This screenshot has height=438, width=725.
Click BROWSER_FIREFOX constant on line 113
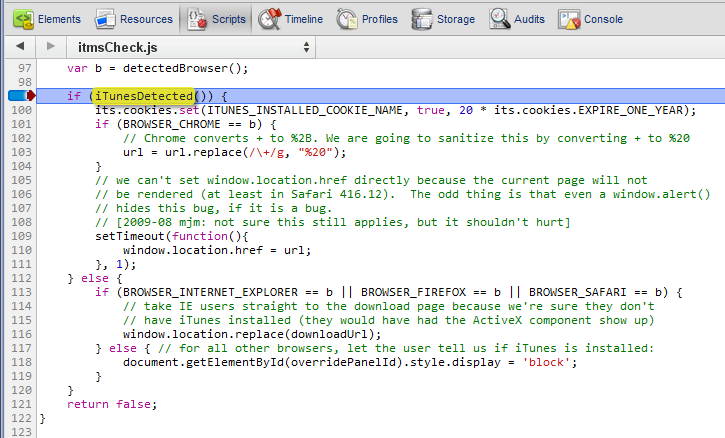click(413, 292)
